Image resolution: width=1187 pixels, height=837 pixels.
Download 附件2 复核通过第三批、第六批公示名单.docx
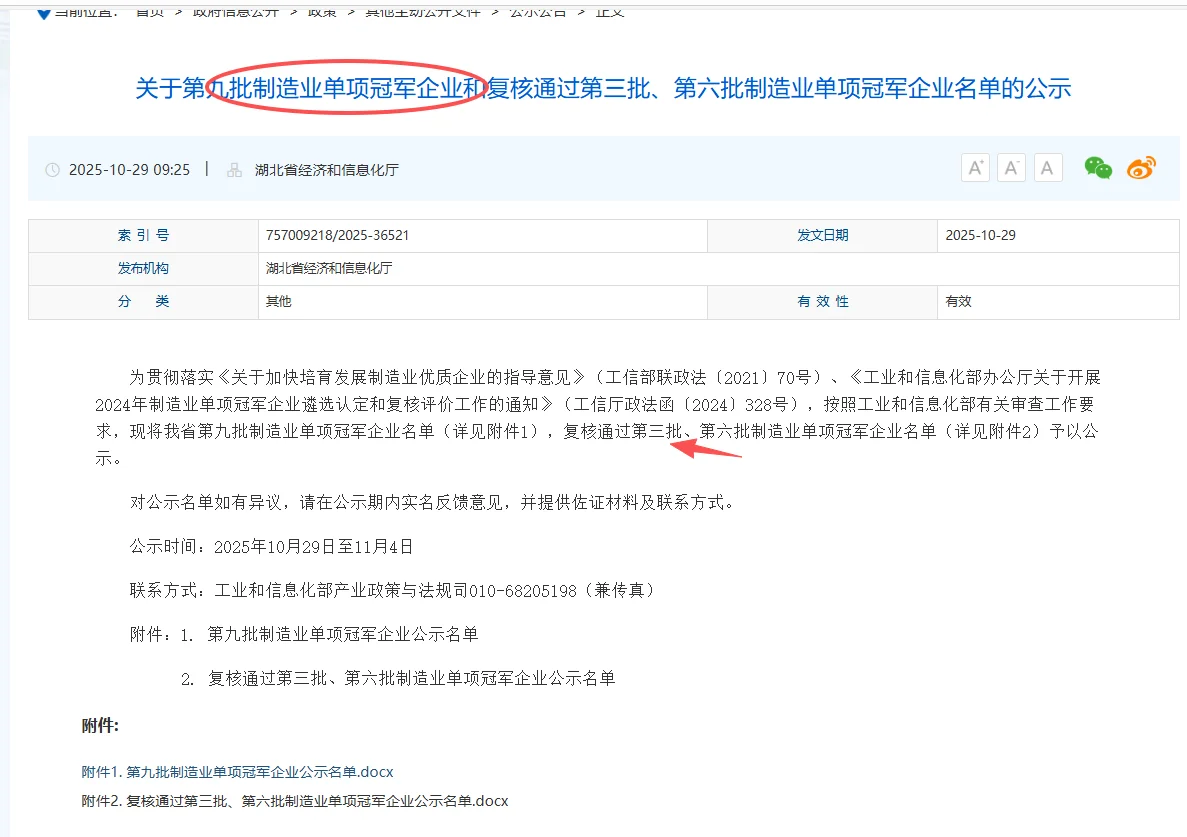point(295,801)
